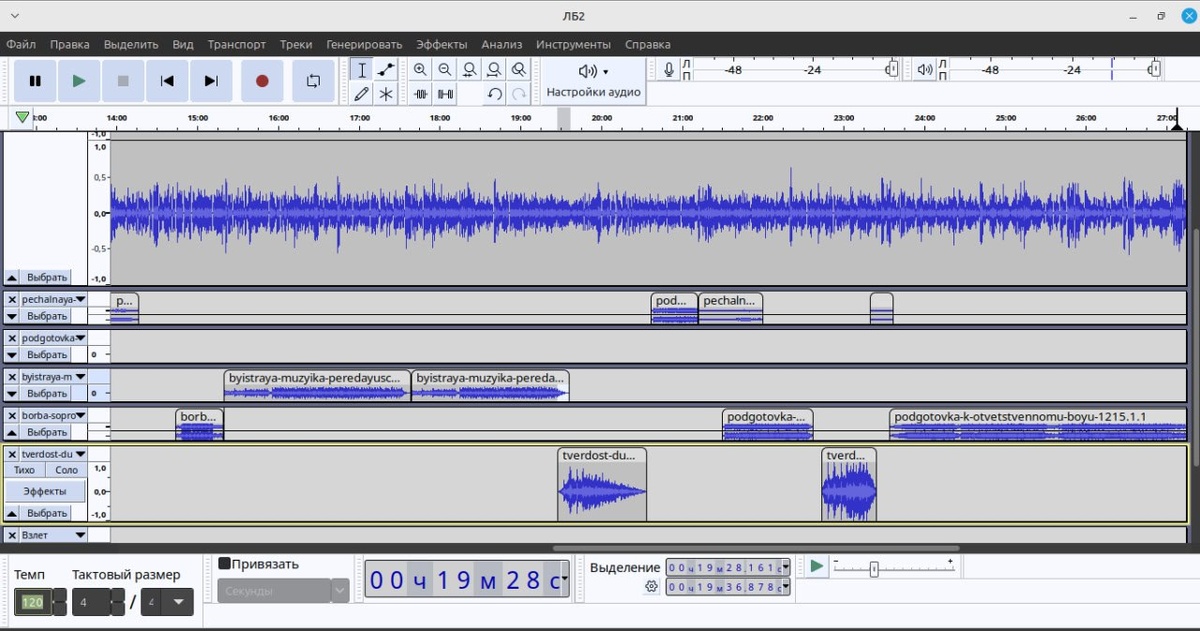Select the Multi-tool asterisk icon
The width and height of the screenshot is (1200, 631).
(x=386, y=94)
